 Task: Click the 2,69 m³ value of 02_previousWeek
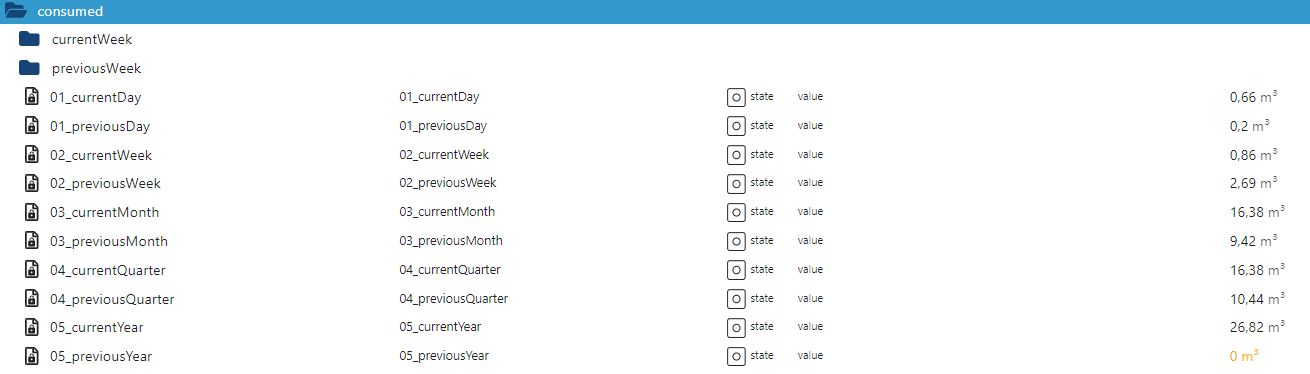click(x=1253, y=183)
